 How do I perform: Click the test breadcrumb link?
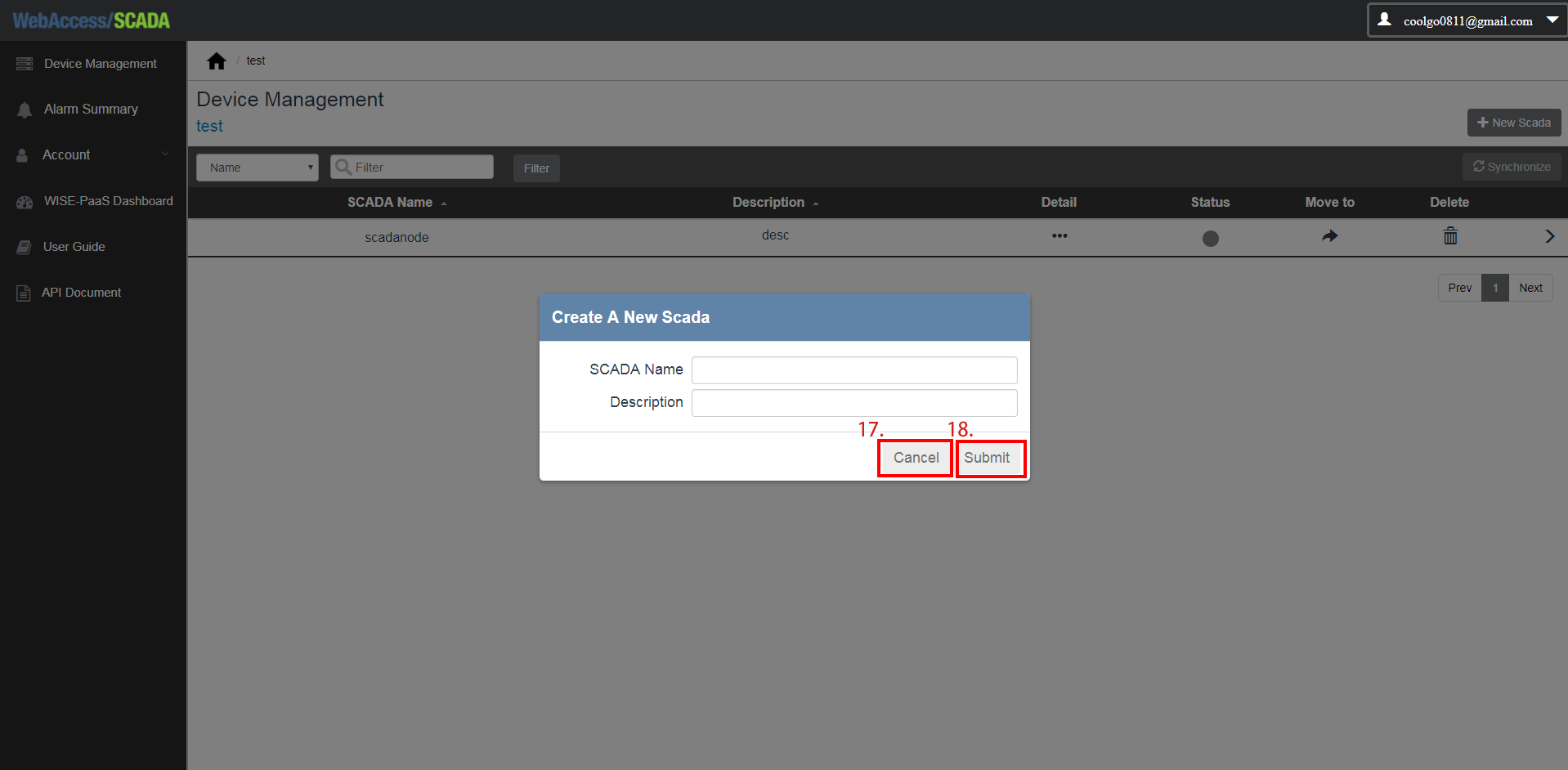click(x=256, y=60)
